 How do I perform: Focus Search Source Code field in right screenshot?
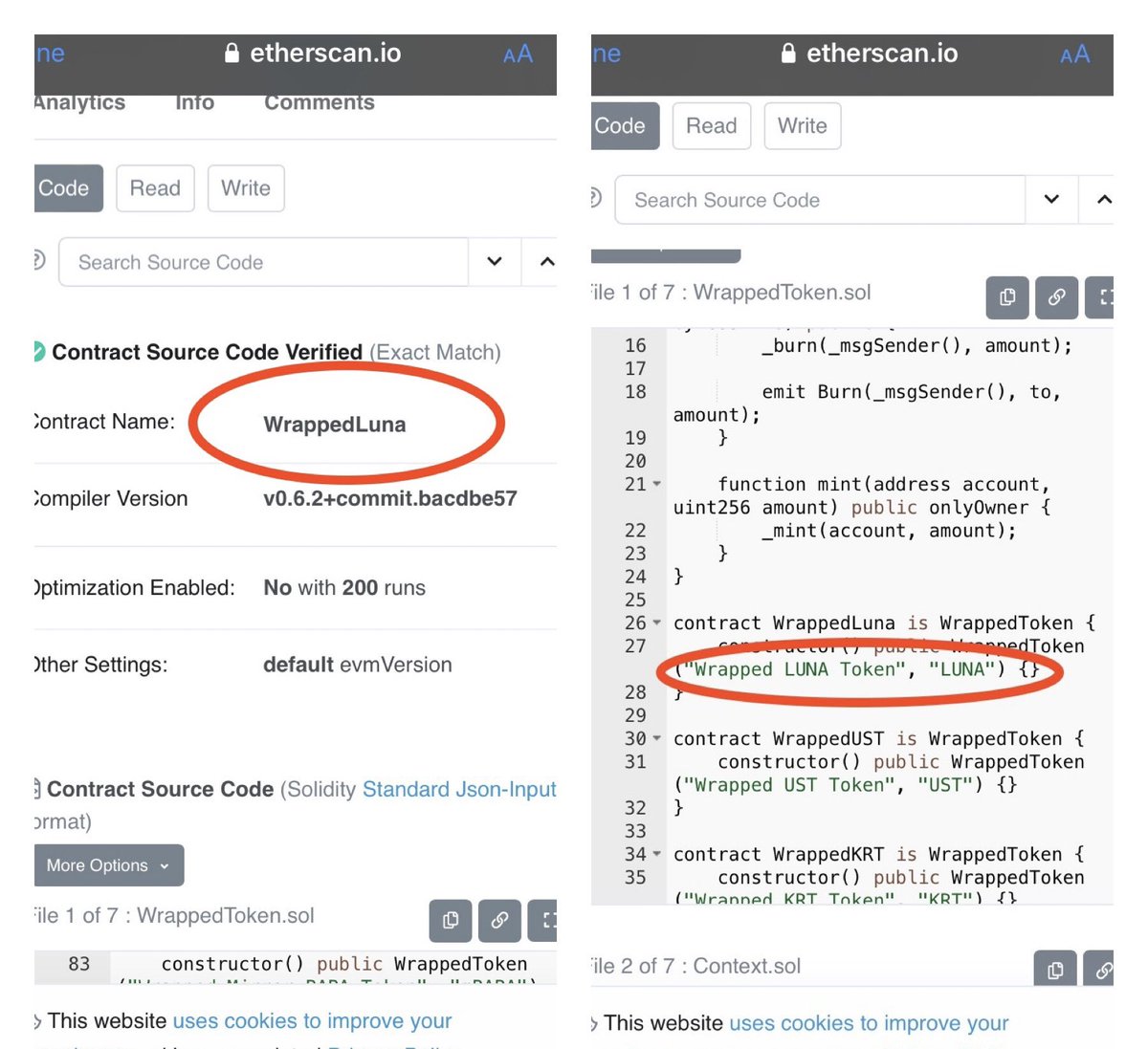coord(820,200)
